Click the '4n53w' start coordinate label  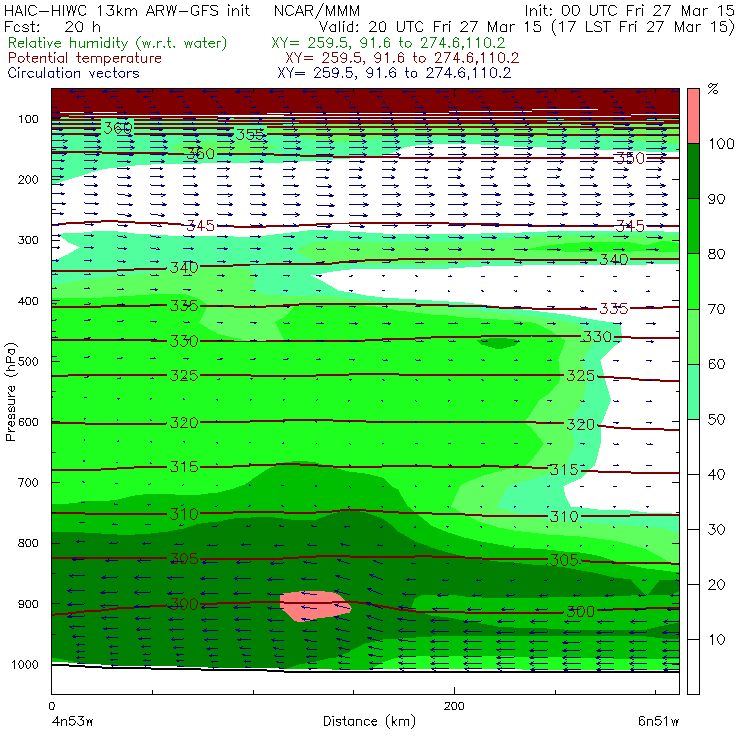[72, 722]
